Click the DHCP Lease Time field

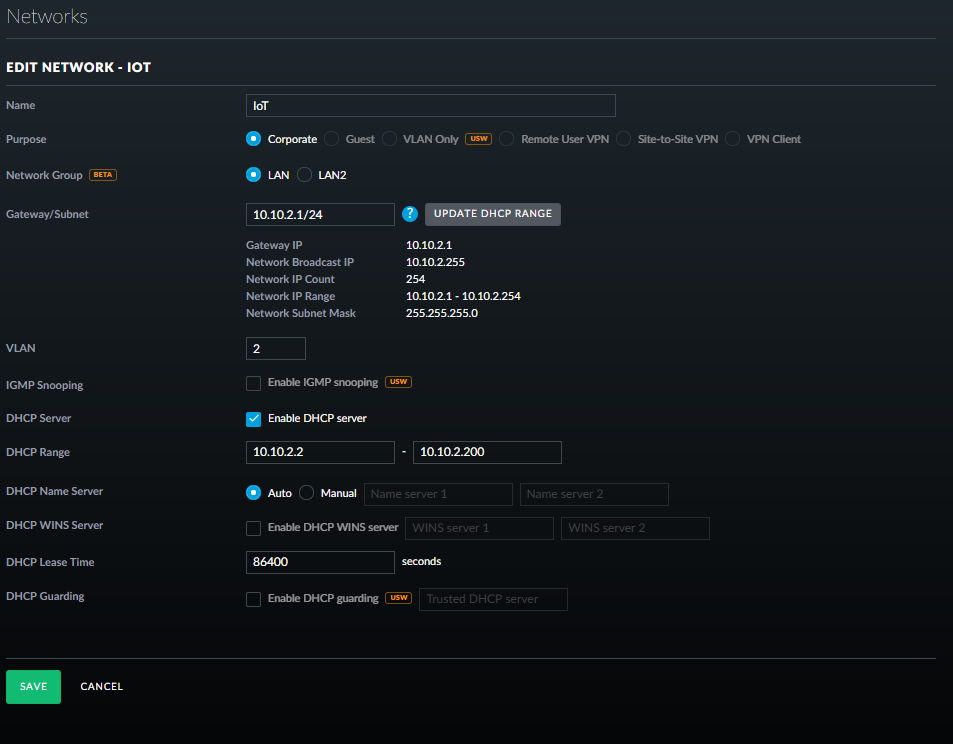point(320,562)
